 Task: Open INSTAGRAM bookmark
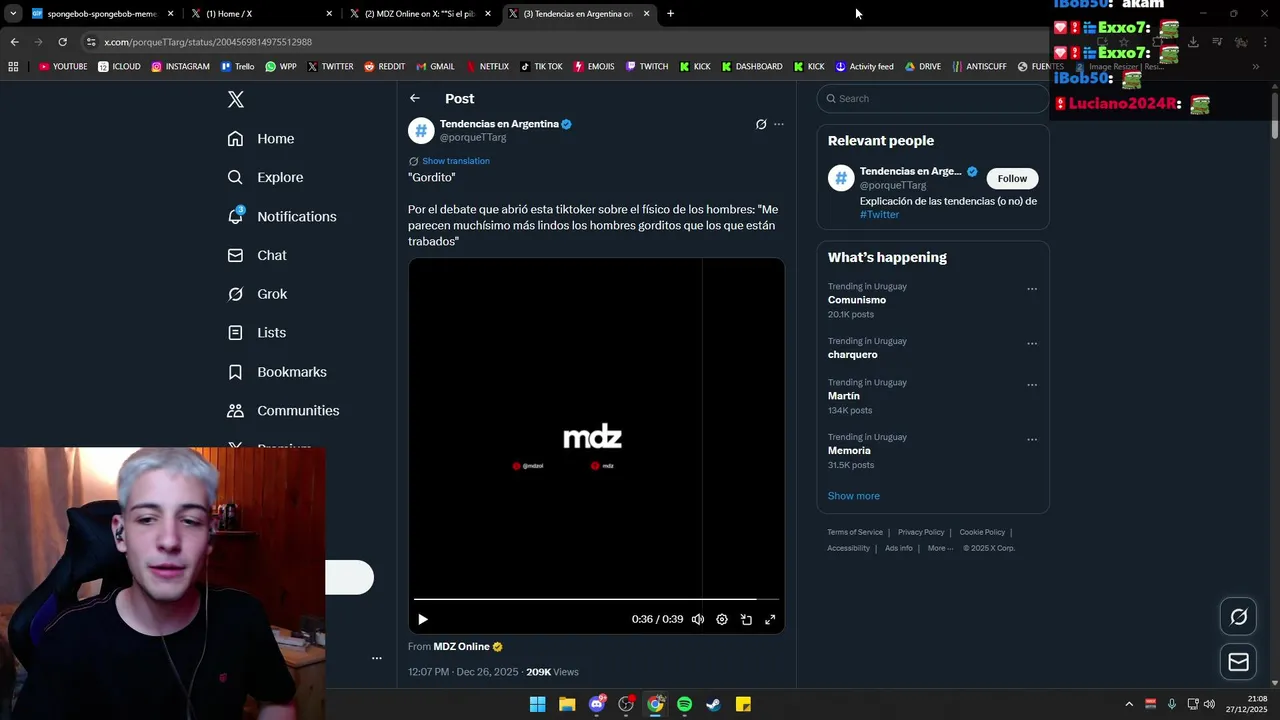[181, 67]
